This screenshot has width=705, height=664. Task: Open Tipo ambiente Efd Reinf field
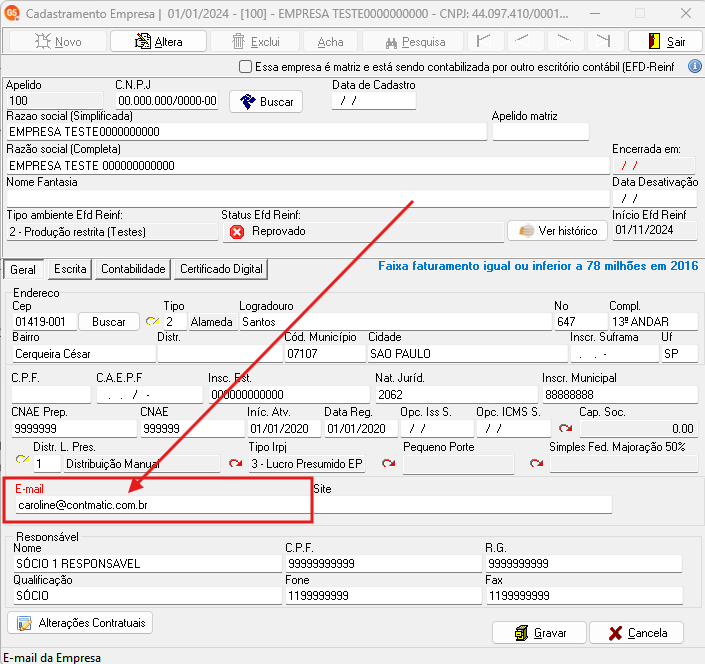point(112,232)
